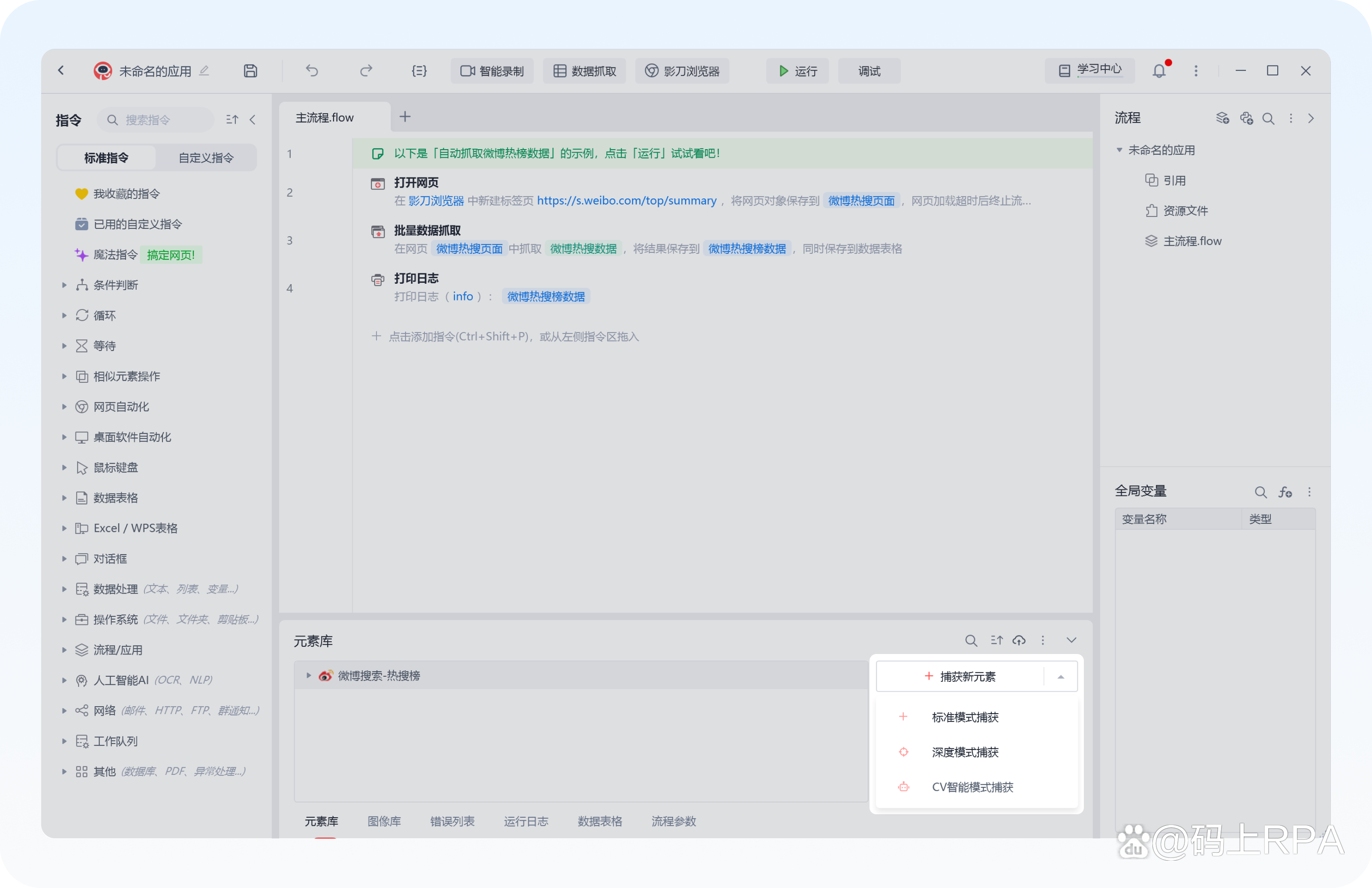Collapse the 指令 panel with the left chevron
The height and width of the screenshot is (888, 1372).
pyautogui.click(x=253, y=119)
